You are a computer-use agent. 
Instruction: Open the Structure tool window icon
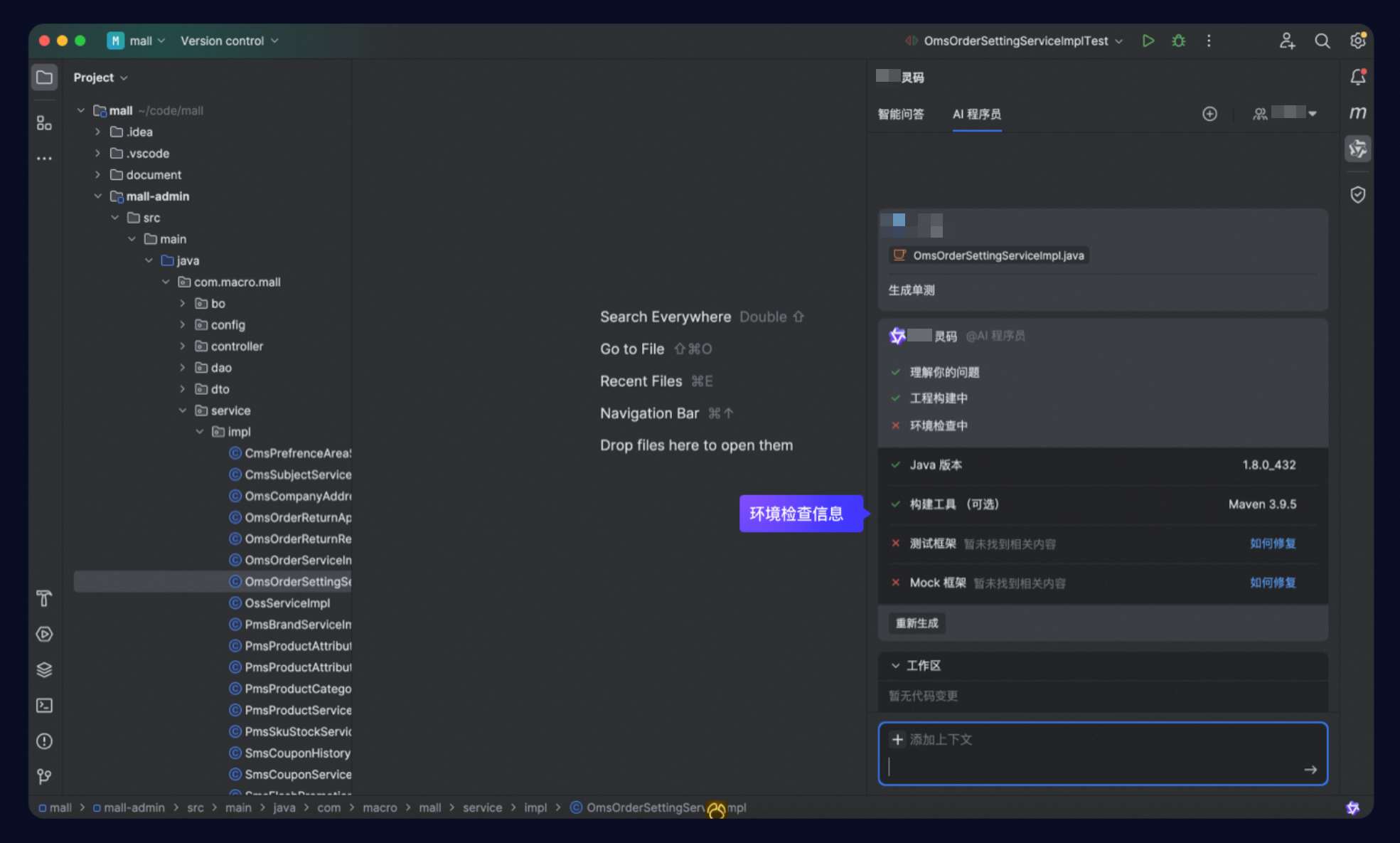pyautogui.click(x=44, y=123)
